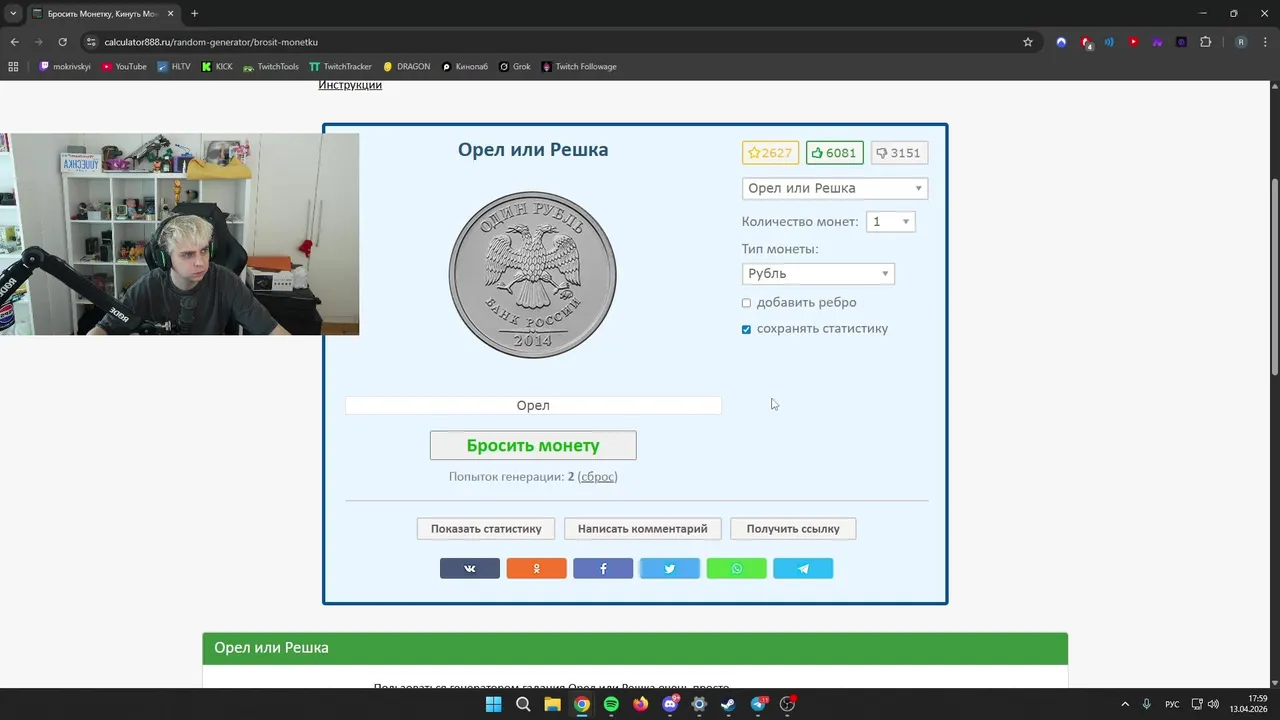Click the address bar URL

pos(211,42)
